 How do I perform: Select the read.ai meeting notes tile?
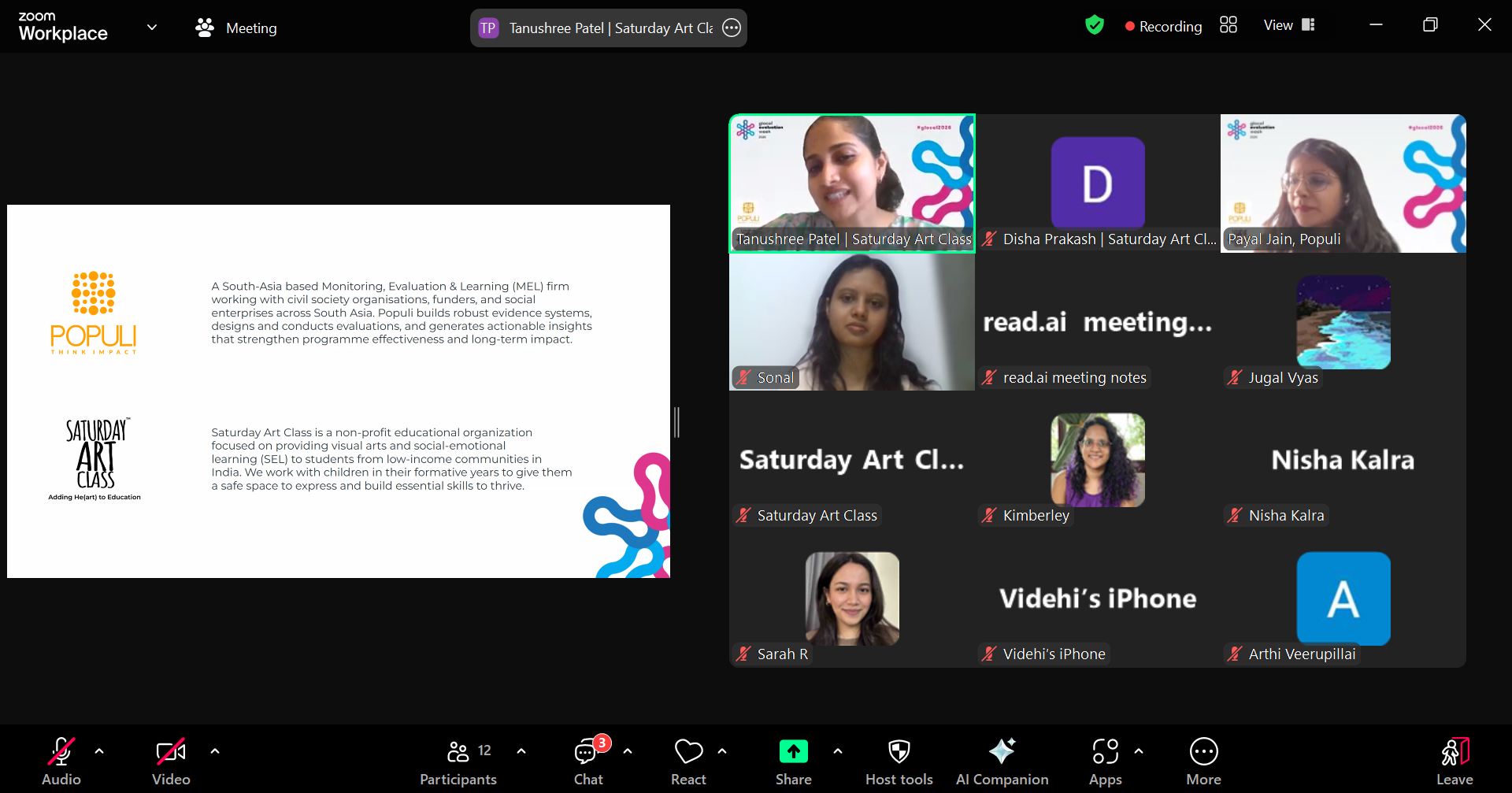1098,322
